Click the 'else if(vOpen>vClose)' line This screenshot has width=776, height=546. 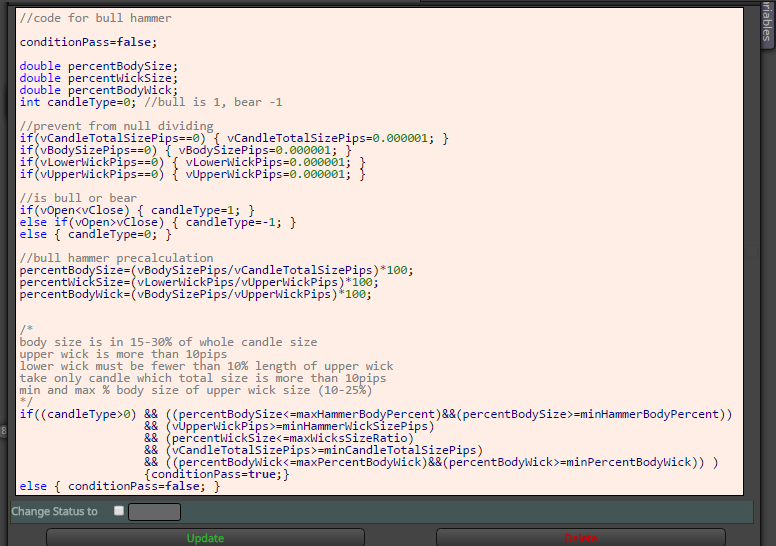tap(158, 222)
